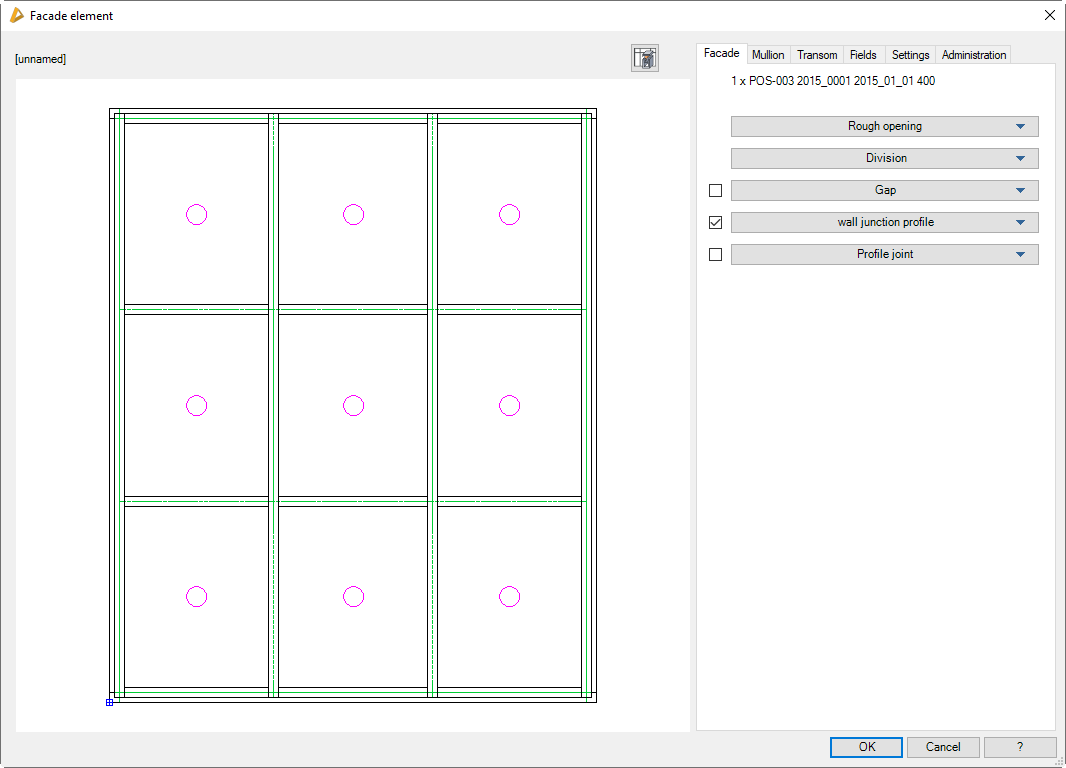This screenshot has height=768, width=1066.
Task: Select the magenta circle in the top-left field
Action: (x=197, y=214)
